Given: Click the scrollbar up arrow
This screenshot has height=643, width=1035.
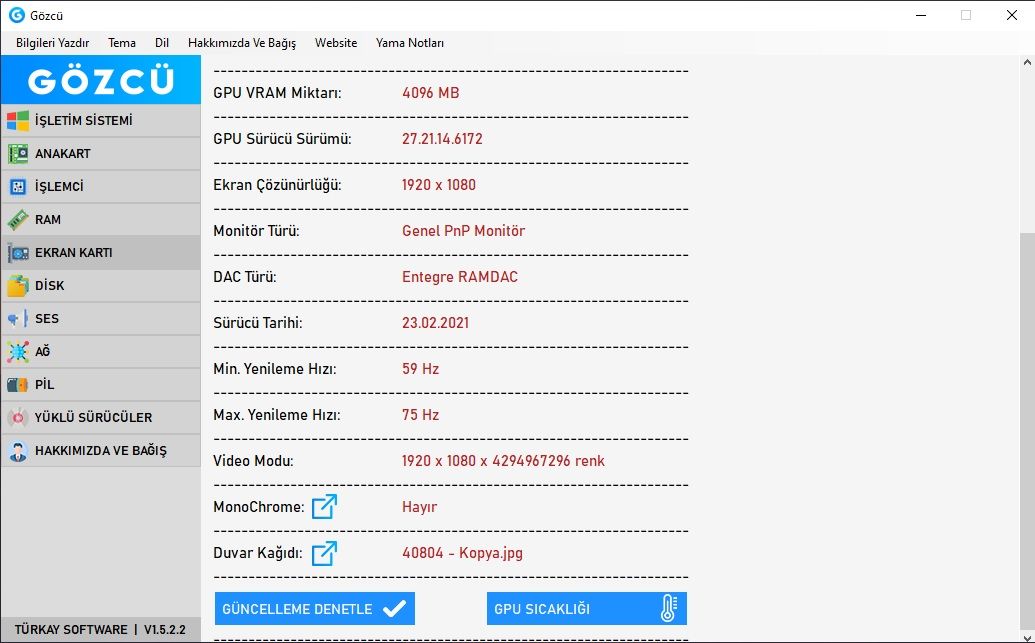Looking at the screenshot, I should coord(1027,63).
